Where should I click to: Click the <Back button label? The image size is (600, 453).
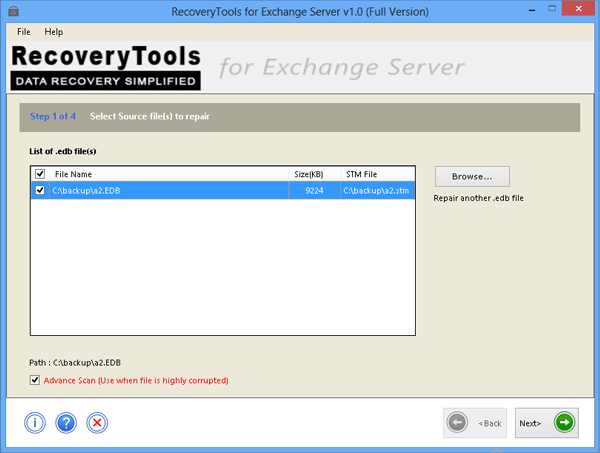click(x=490, y=423)
